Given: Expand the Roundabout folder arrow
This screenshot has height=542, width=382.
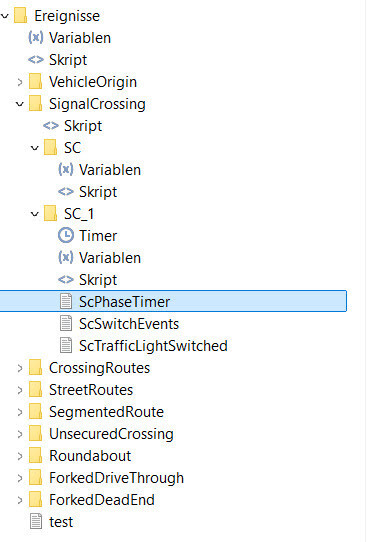Looking at the screenshot, I should [x=20, y=456].
